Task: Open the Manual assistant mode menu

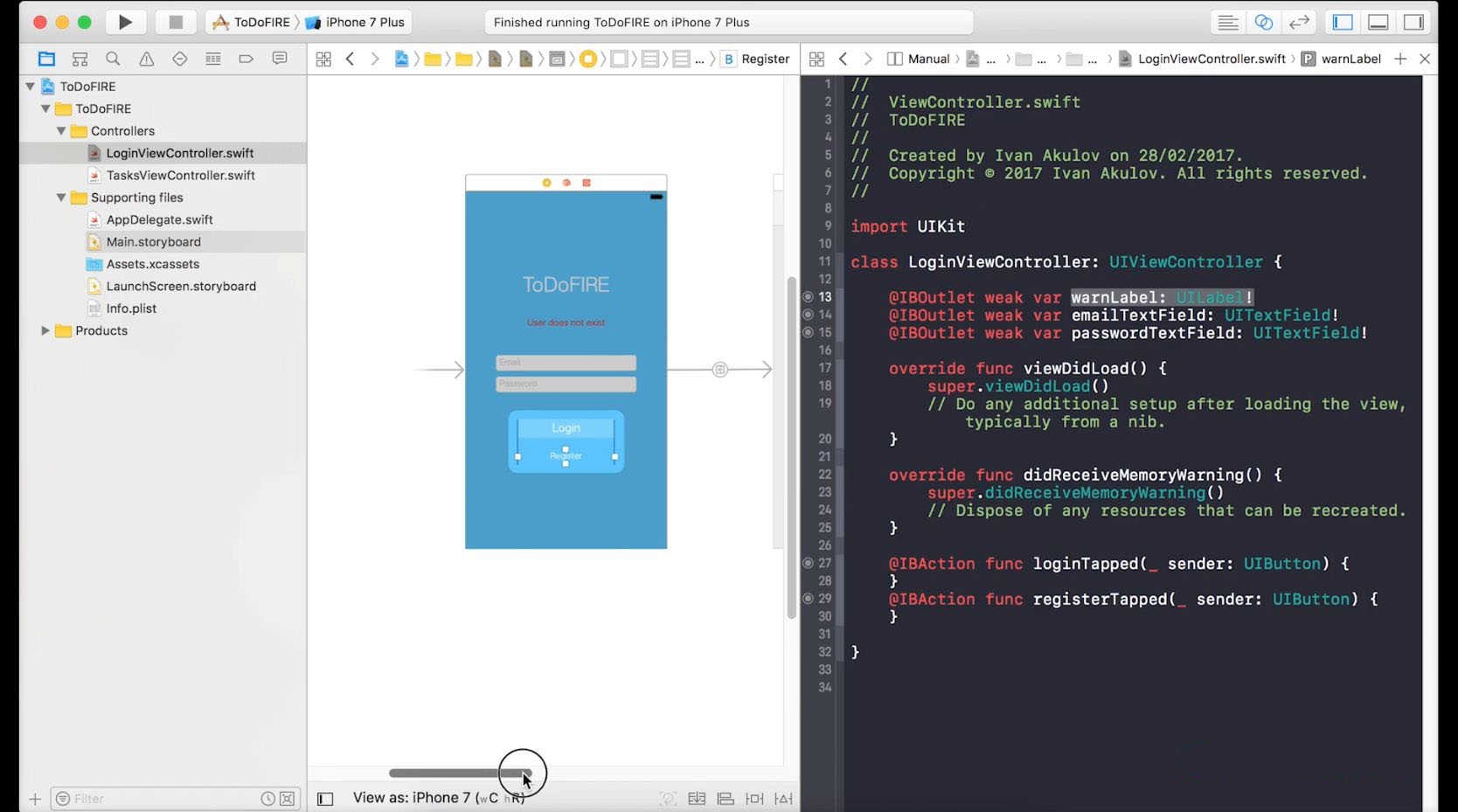Action: click(x=918, y=59)
